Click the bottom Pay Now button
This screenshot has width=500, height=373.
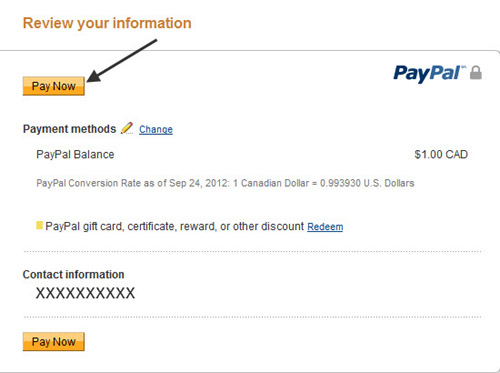54,342
